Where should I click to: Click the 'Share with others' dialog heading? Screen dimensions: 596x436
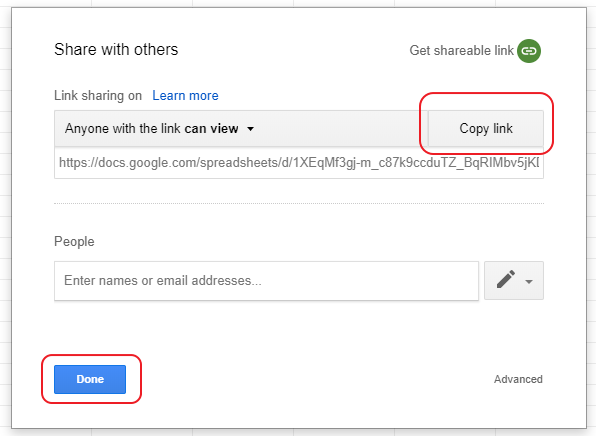pyautogui.click(x=116, y=49)
